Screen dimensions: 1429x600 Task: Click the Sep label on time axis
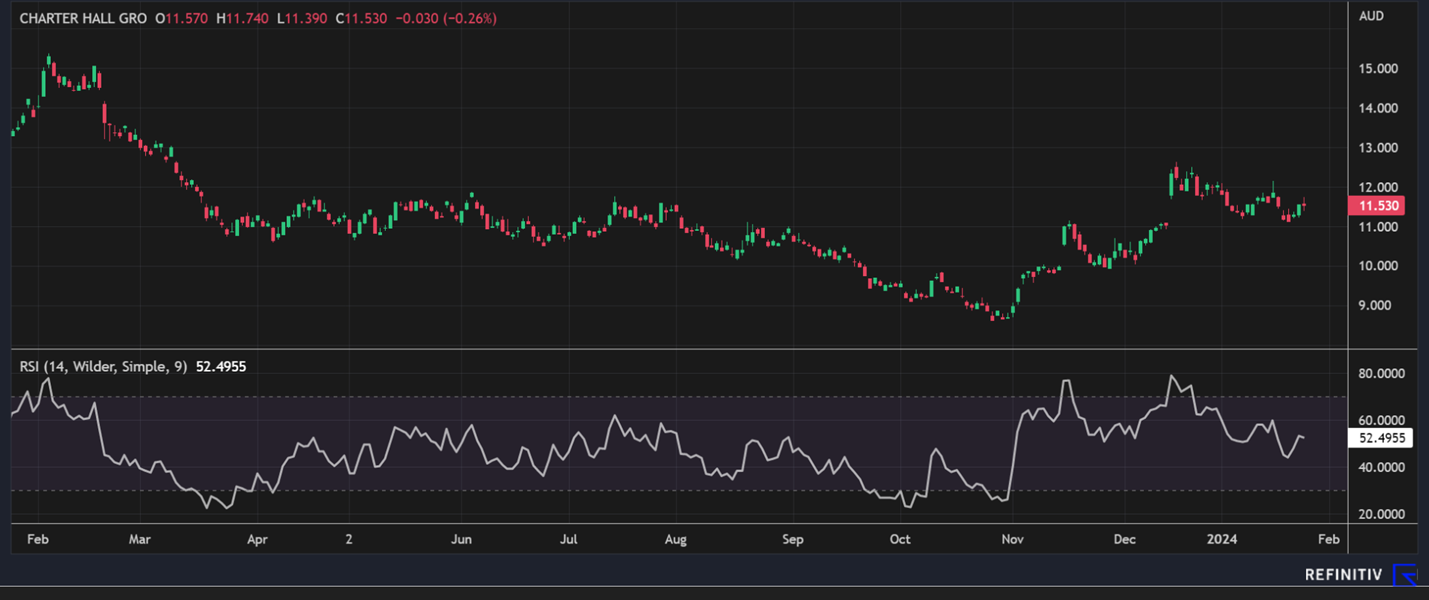tap(793, 539)
